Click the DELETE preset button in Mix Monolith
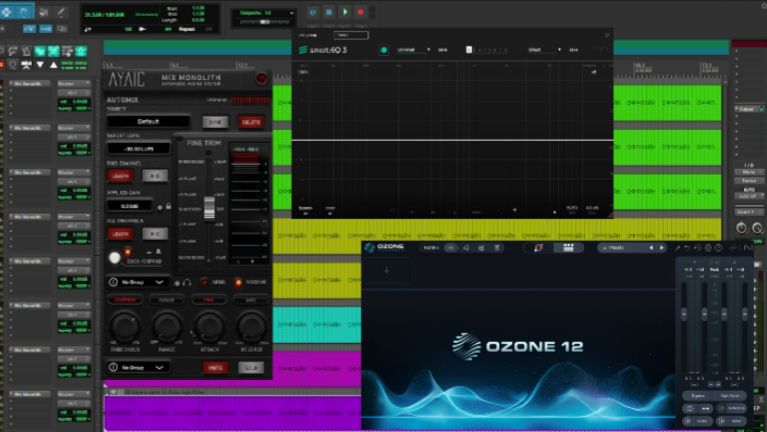The height and width of the screenshot is (432, 767). point(251,122)
